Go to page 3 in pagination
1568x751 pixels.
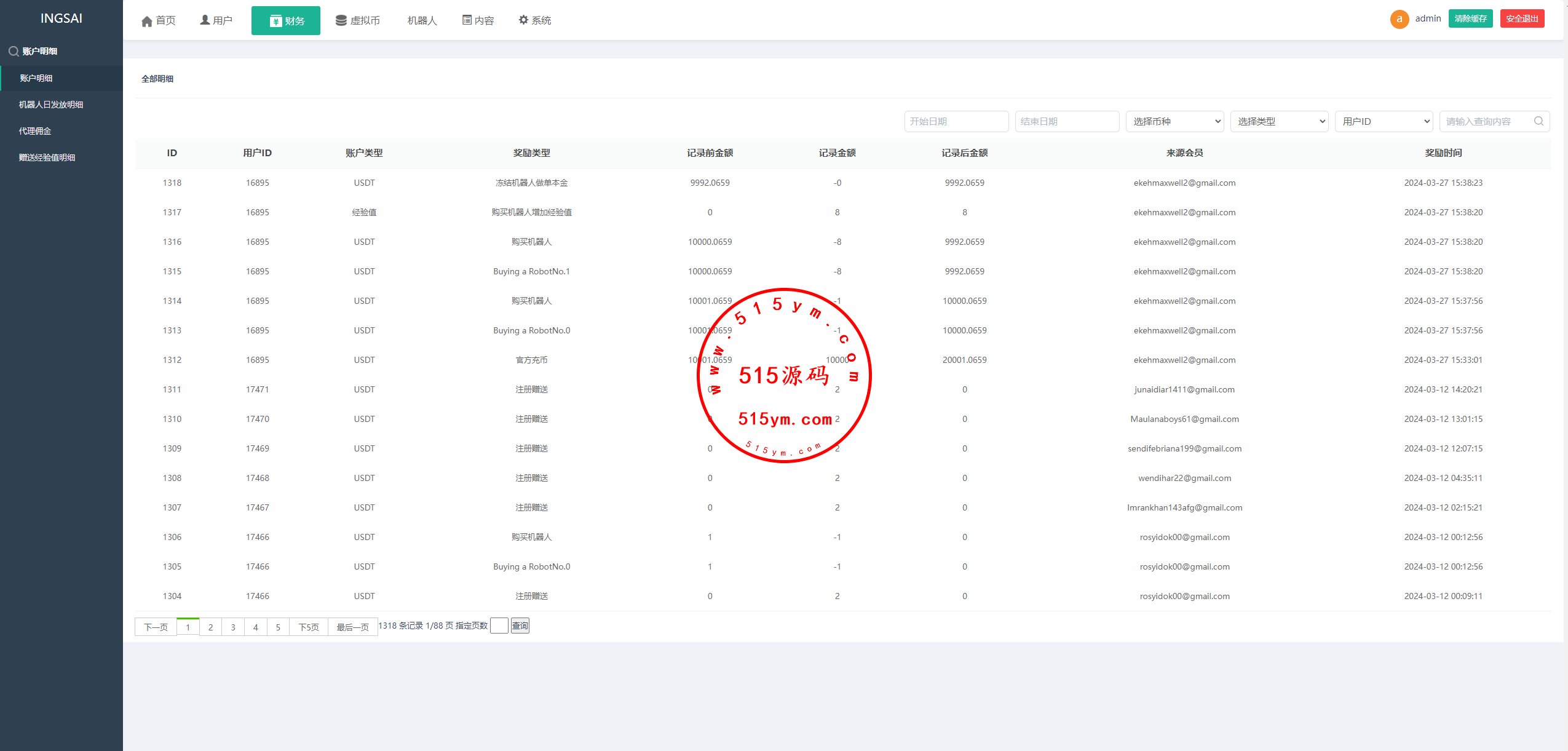click(x=233, y=627)
